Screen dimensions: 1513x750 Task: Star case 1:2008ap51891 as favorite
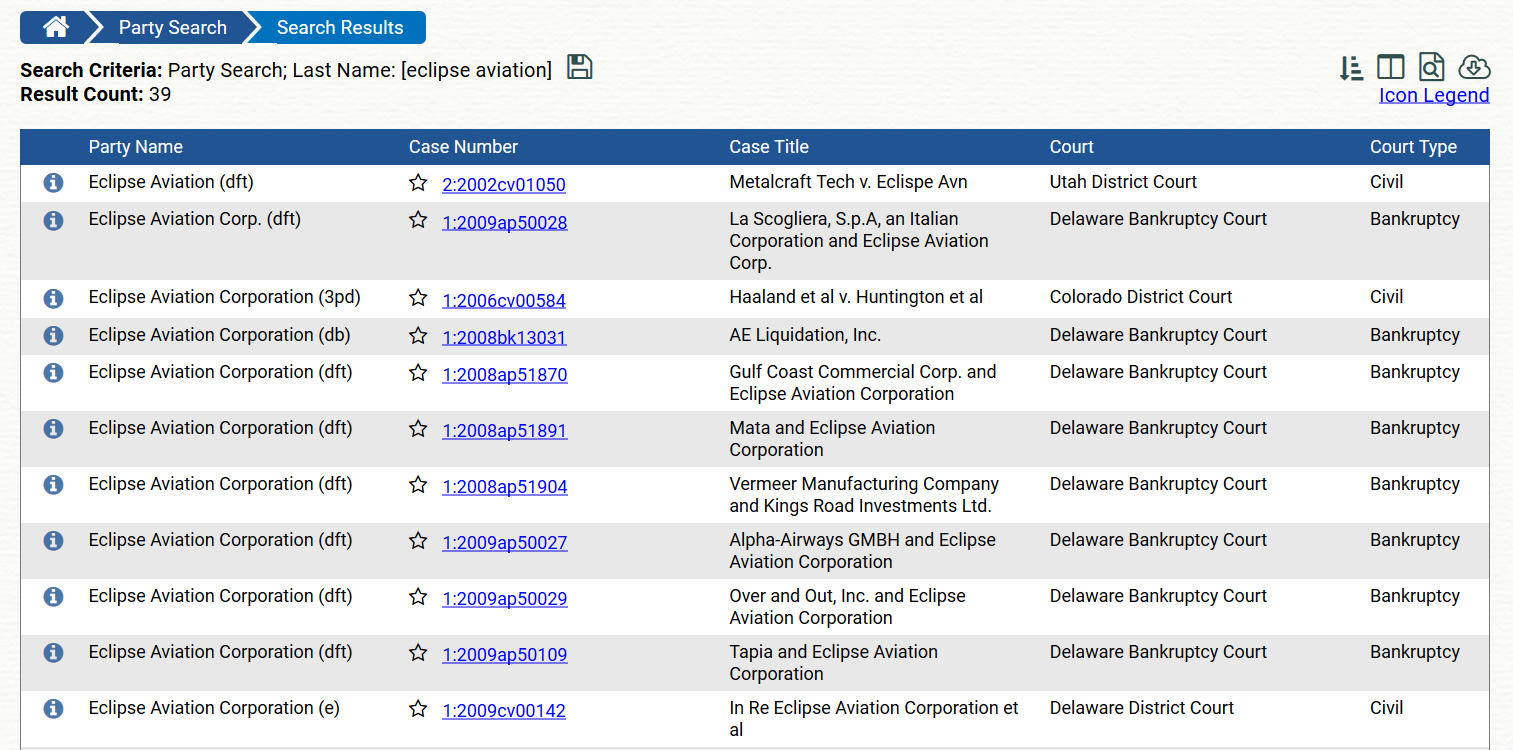pos(418,429)
